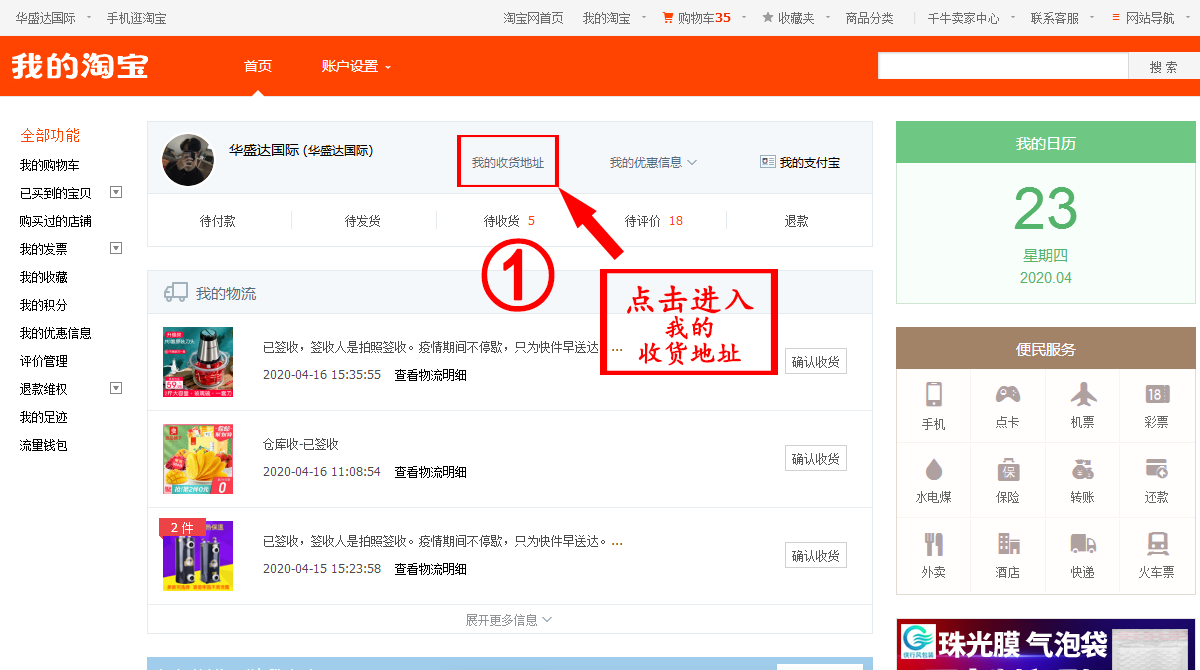Expand the 已买到的宝贝 sidebar arrow

coord(116,192)
